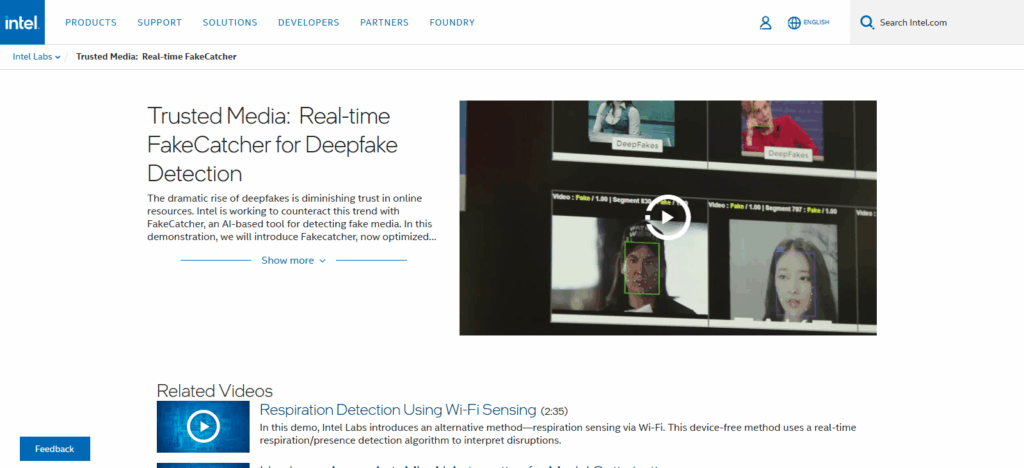Viewport: 1024px width, 468px height.
Task: Open the Developers menu
Action: click(308, 22)
